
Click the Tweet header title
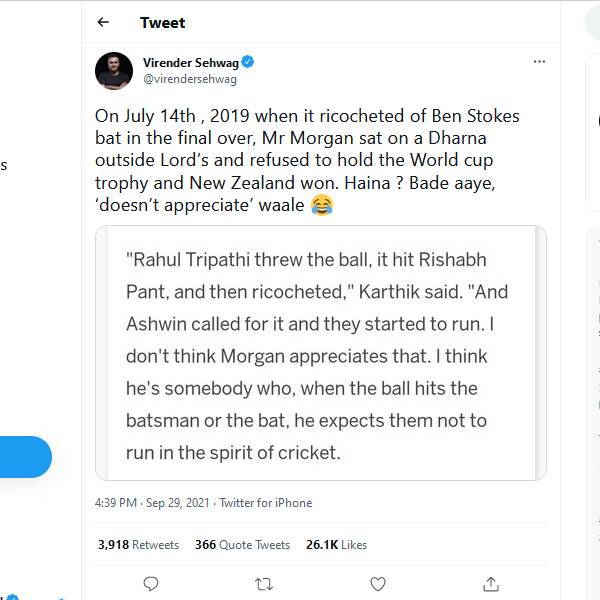click(162, 22)
